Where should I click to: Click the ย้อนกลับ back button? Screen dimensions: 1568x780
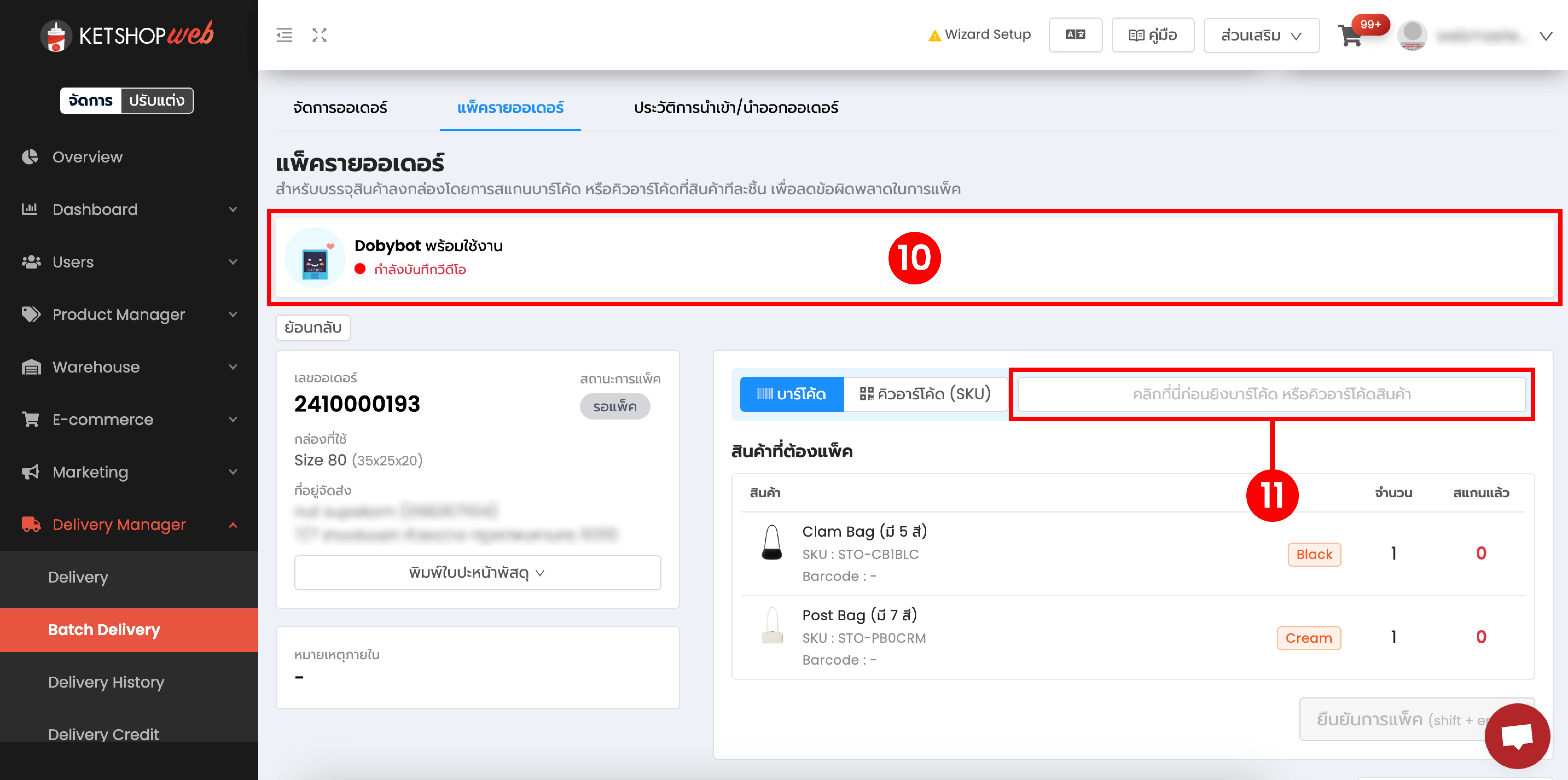click(x=313, y=327)
